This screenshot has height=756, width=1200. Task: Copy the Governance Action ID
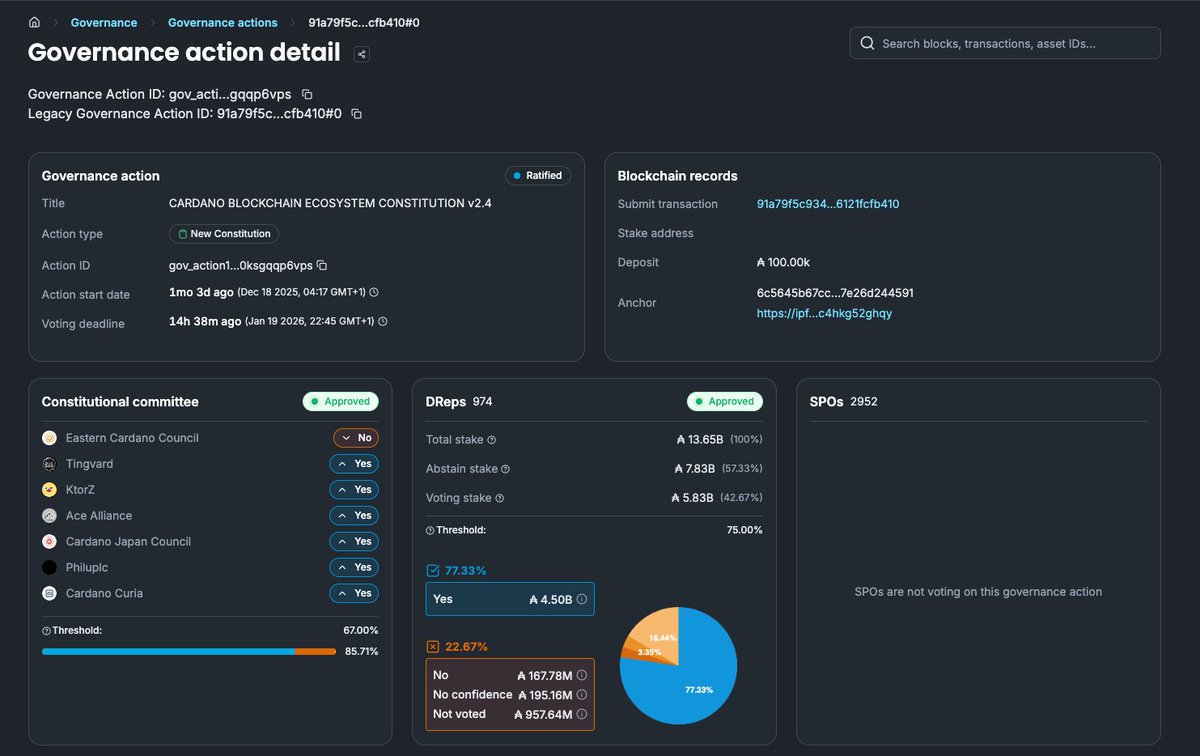click(307, 94)
